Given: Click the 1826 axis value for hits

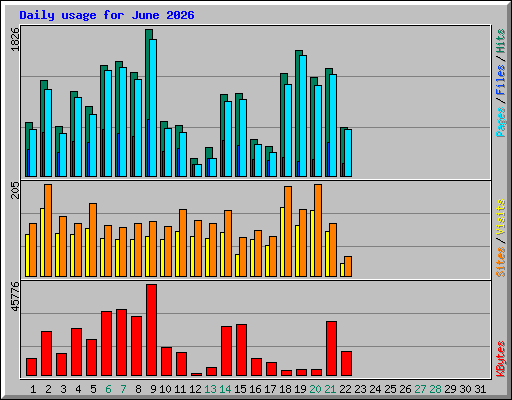Looking at the screenshot, I should coord(15,39).
